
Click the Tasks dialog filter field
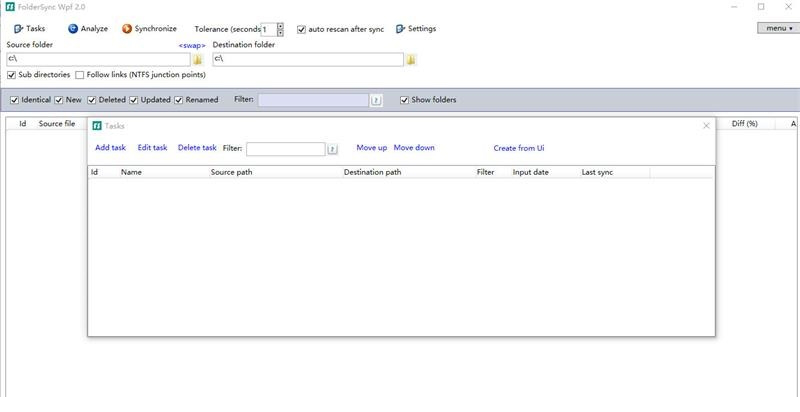coord(285,149)
